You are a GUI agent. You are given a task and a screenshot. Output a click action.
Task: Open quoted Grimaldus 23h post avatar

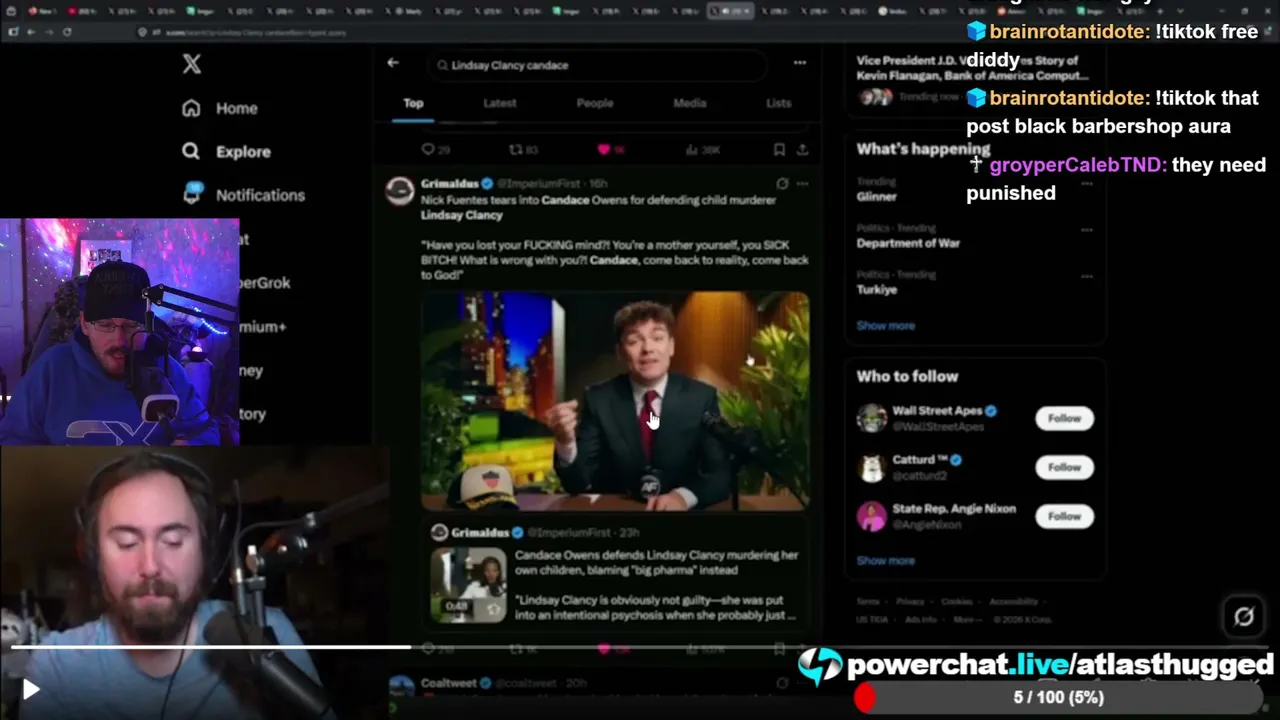tap(439, 532)
